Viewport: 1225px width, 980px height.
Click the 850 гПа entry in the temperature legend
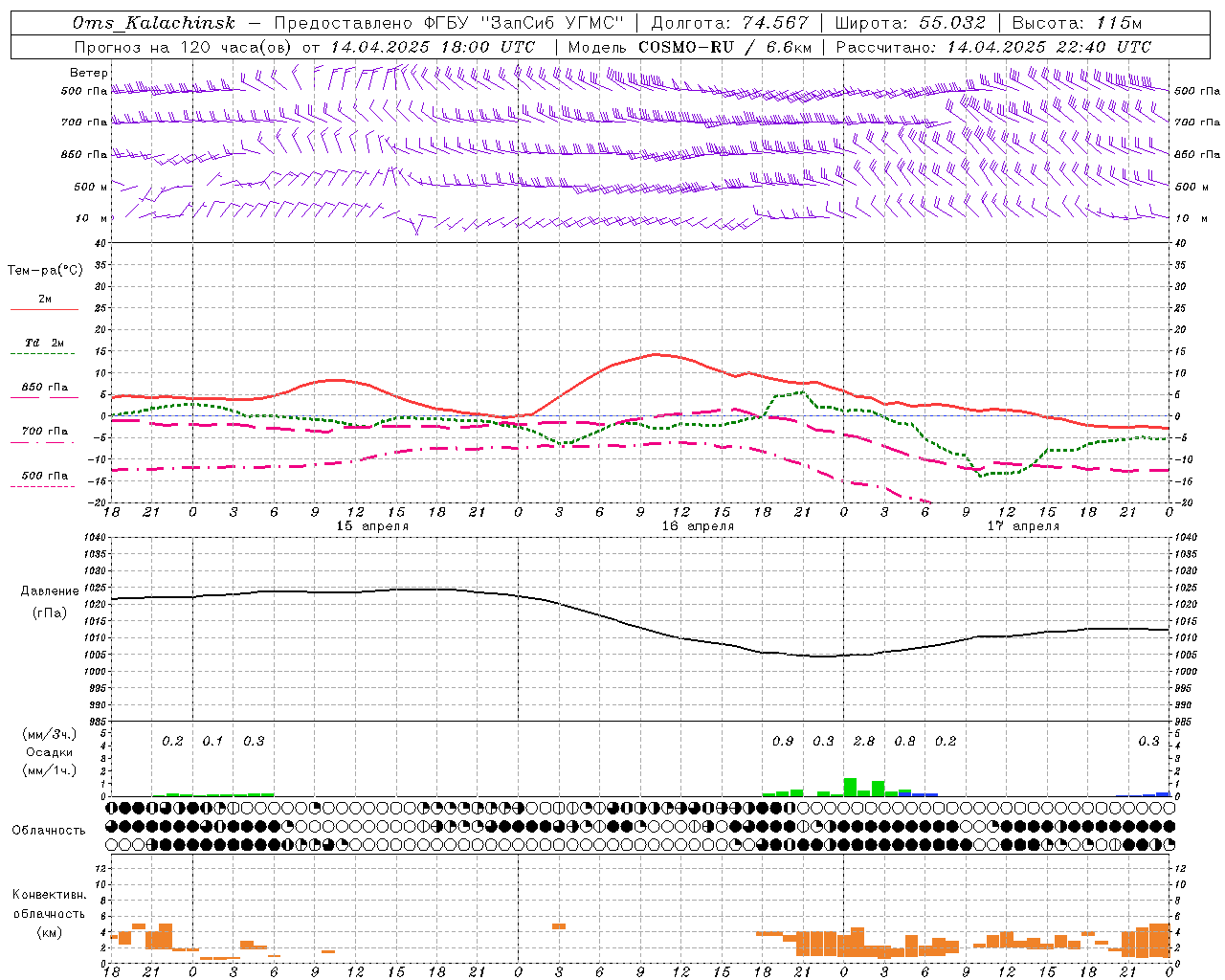pos(45,388)
